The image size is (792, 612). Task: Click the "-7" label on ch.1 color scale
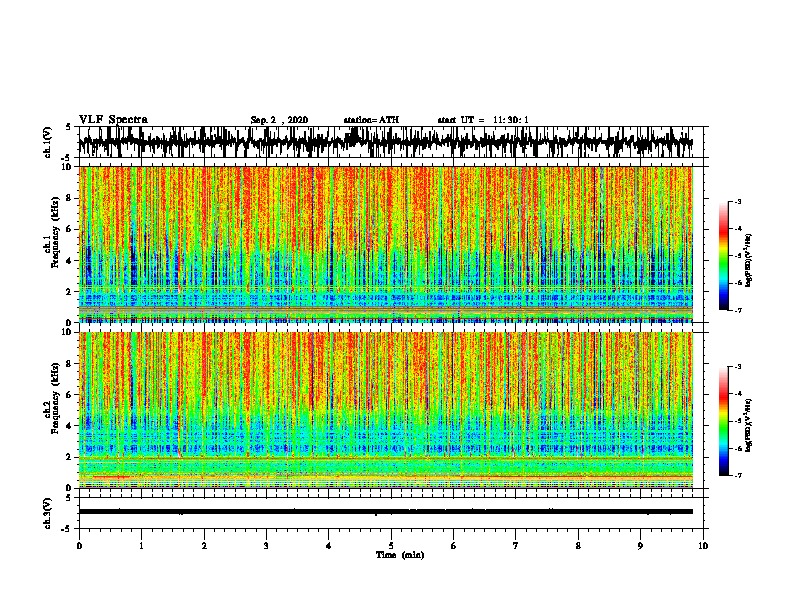737,310
